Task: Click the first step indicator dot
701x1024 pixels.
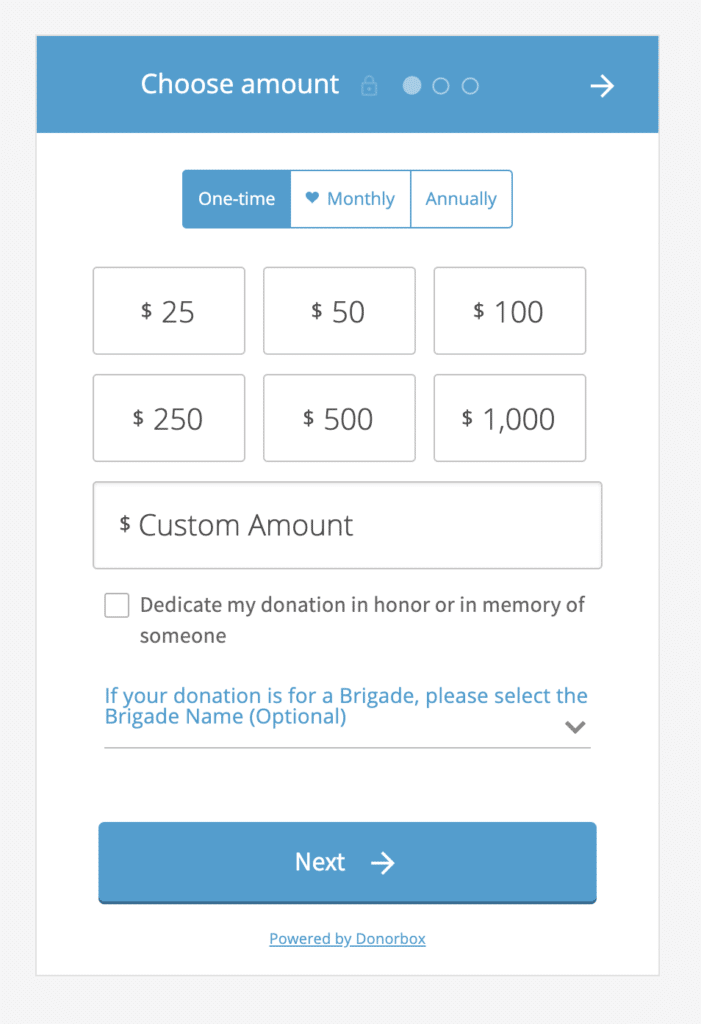Action: click(412, 86)
